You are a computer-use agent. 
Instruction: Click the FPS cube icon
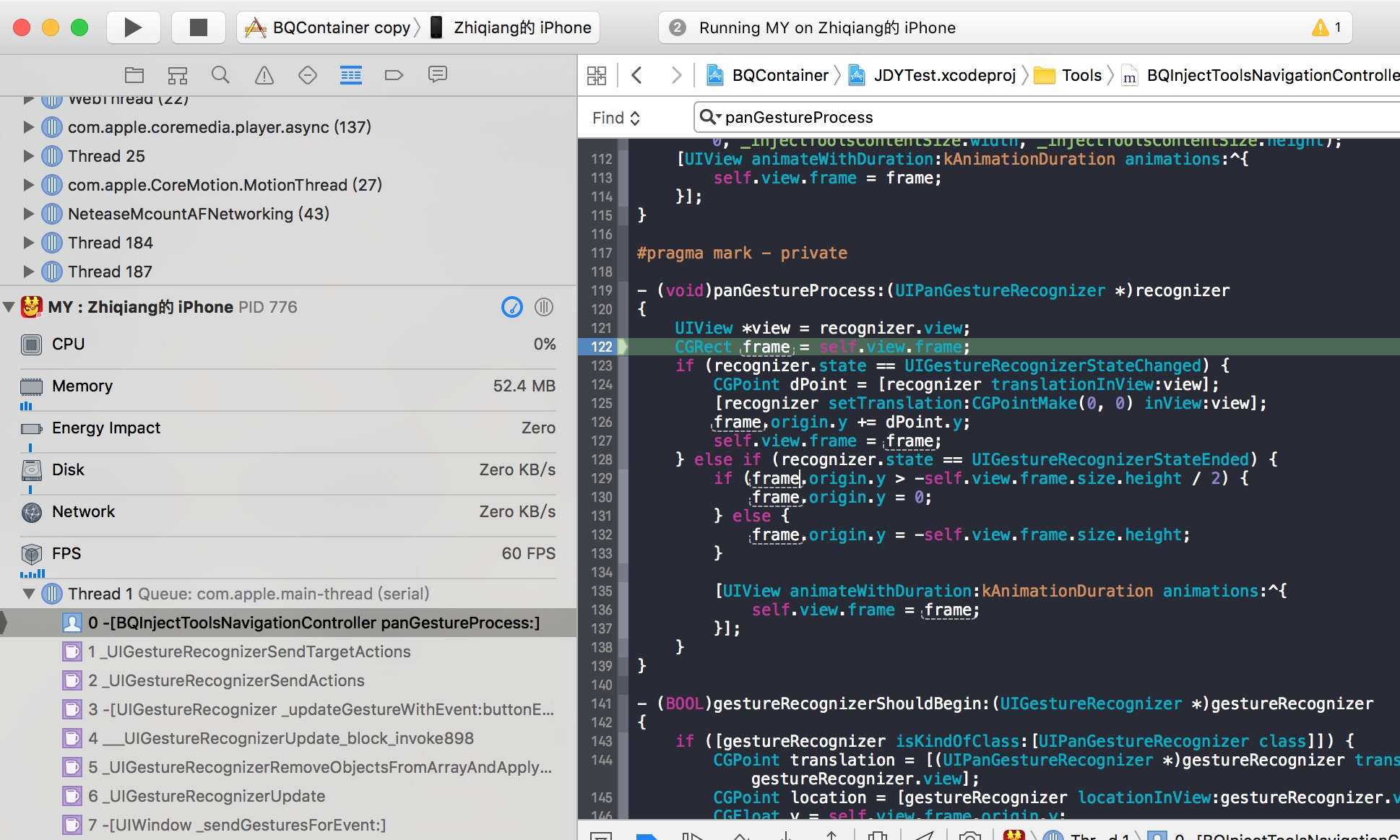tap(31, 554)
